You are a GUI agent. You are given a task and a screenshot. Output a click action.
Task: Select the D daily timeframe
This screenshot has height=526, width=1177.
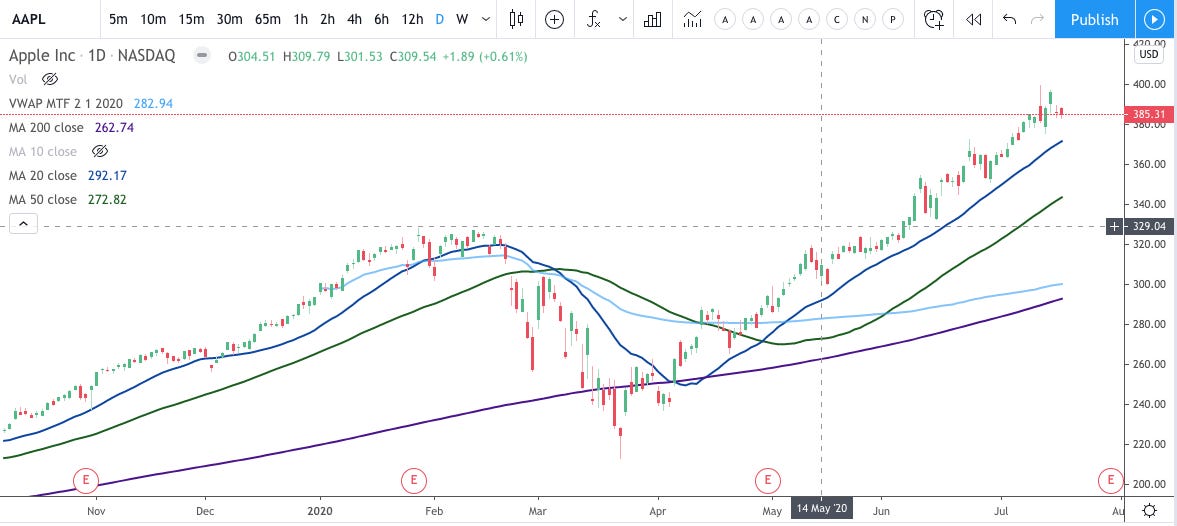pyautogui.click(x=439, y=20)
